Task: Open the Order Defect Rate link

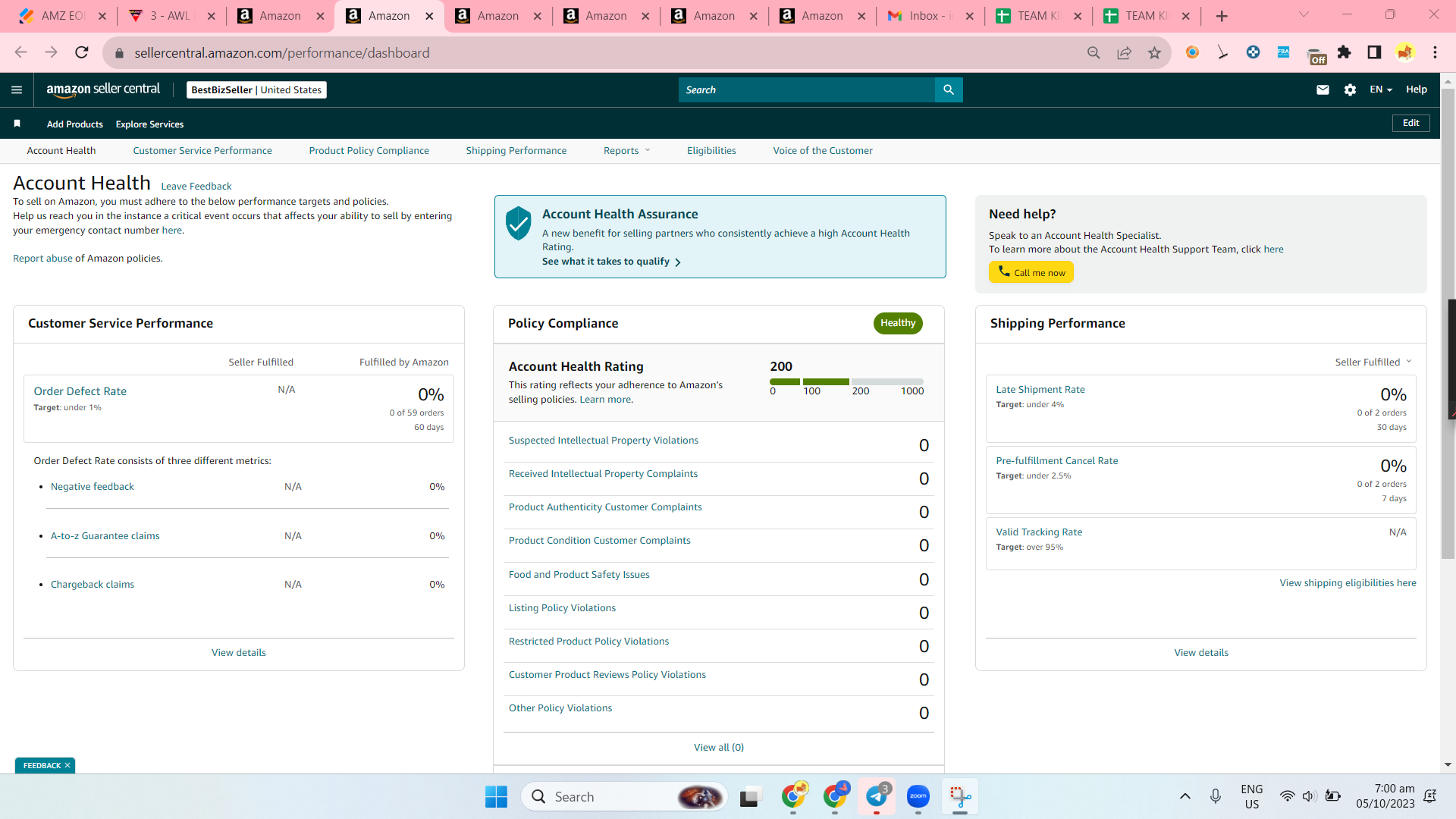Action: pyautogui.click(x=80, y=391)
